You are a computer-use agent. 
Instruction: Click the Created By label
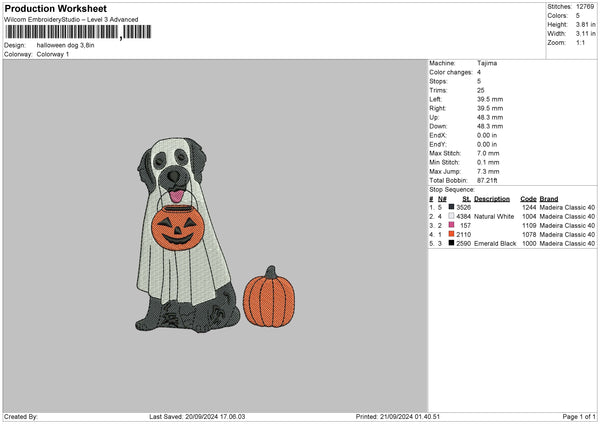21,416
